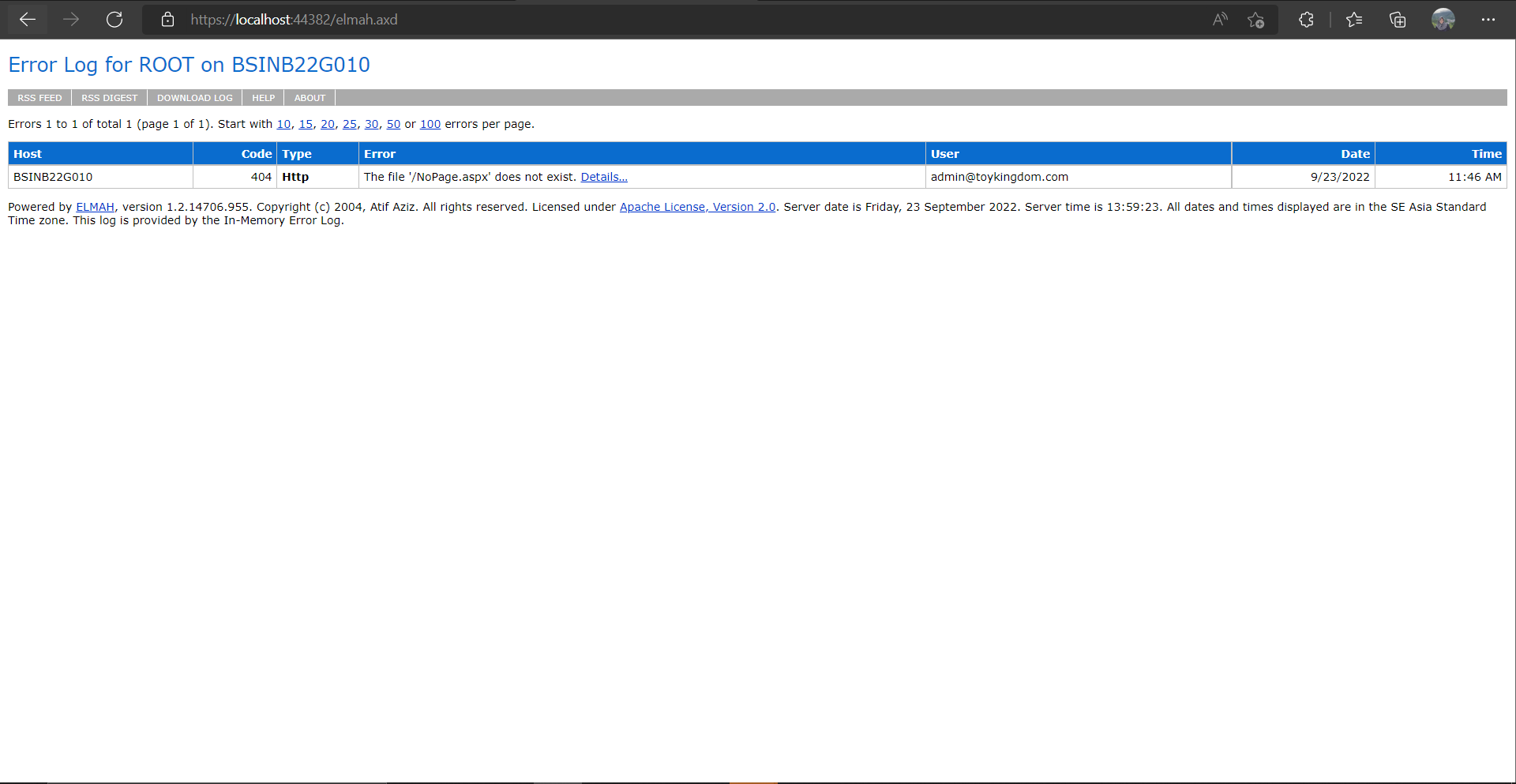Select host cell BSINB22G010 in the table
The height and width of the screenshot is (784, 1516).
100,177
